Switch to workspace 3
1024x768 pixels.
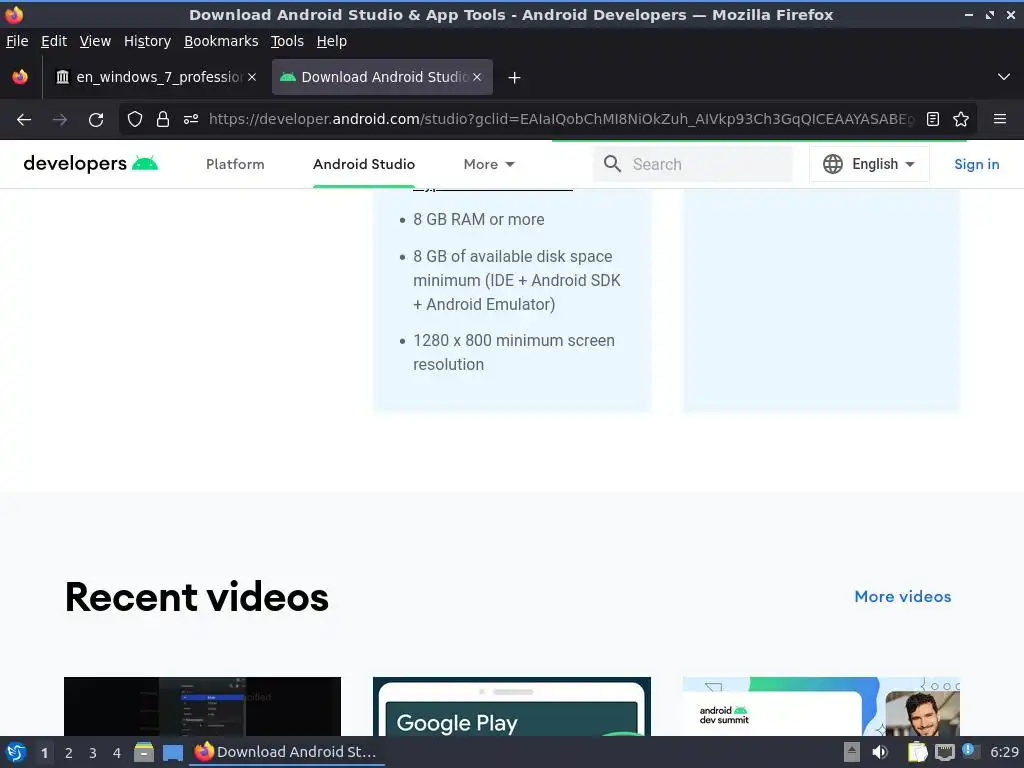pyautogui.click(x=93, y=753)
